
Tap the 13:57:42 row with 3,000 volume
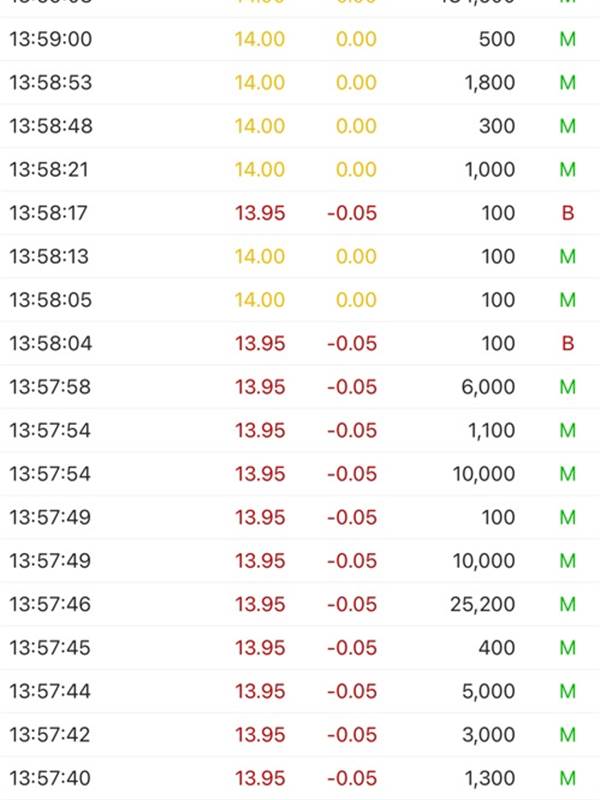tap(300, 735)
